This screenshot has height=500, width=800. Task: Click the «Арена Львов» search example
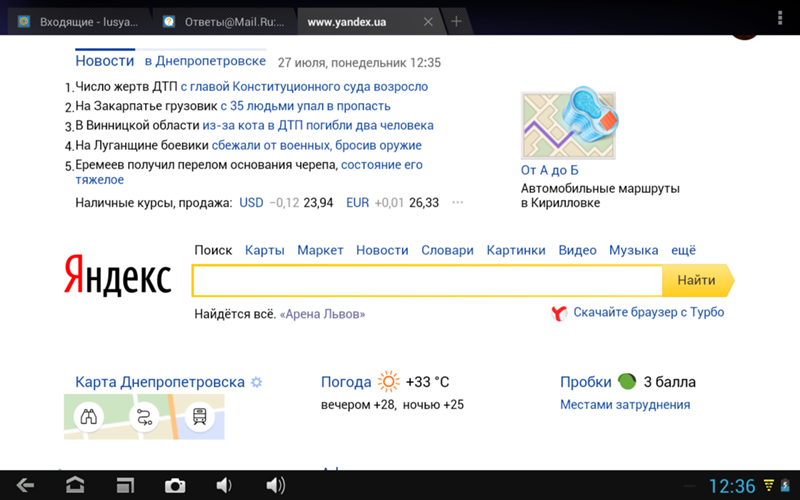coord(322,314)
